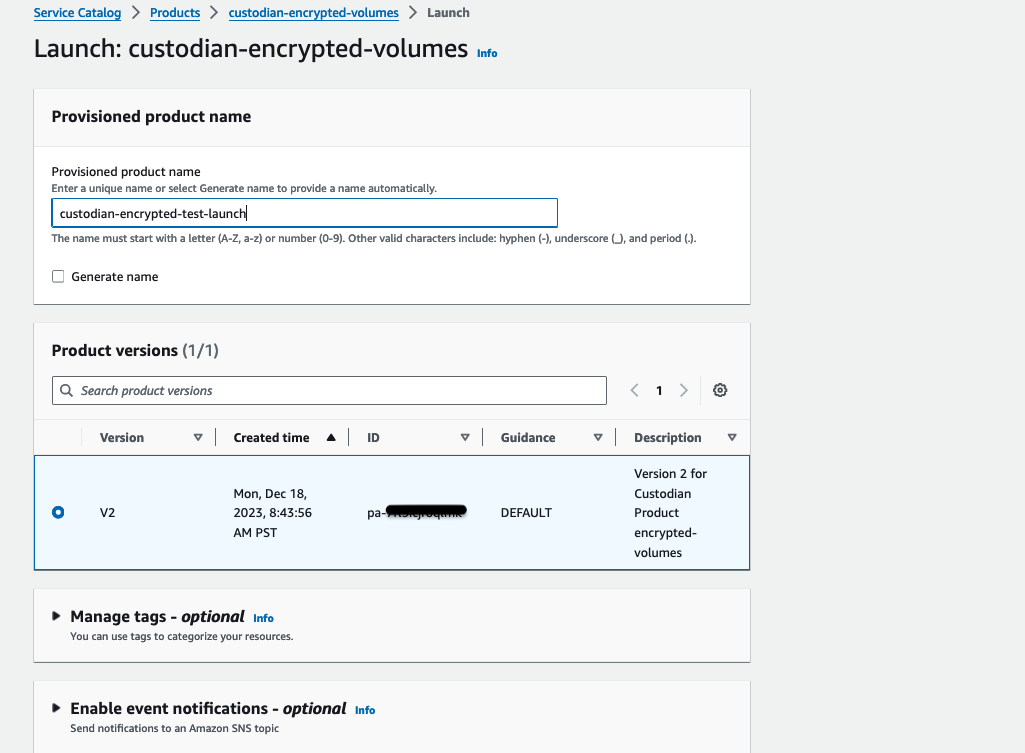This screenshot has height=753, width=1025.
Task: Click the previous page chevron
Action: tap(635, 390)
